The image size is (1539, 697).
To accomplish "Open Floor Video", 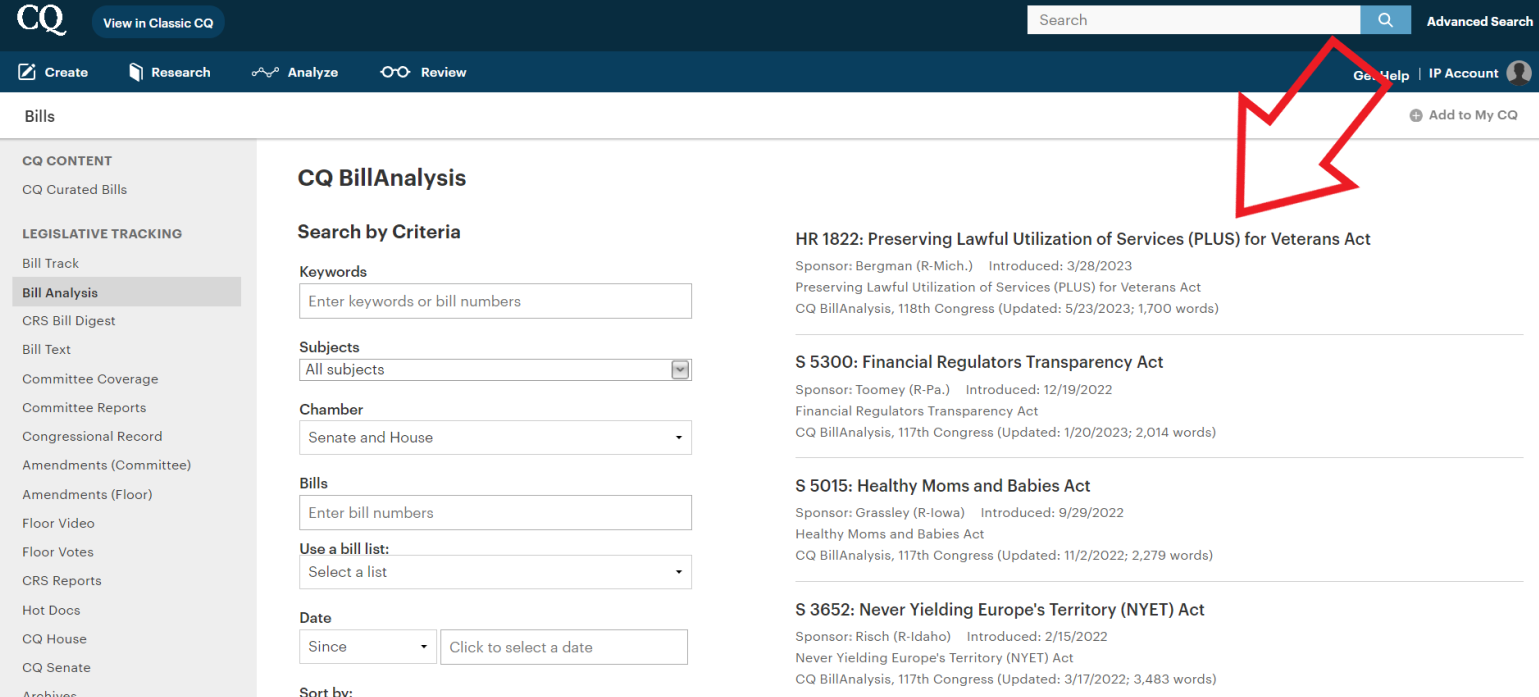I will [x=58, y=523].
